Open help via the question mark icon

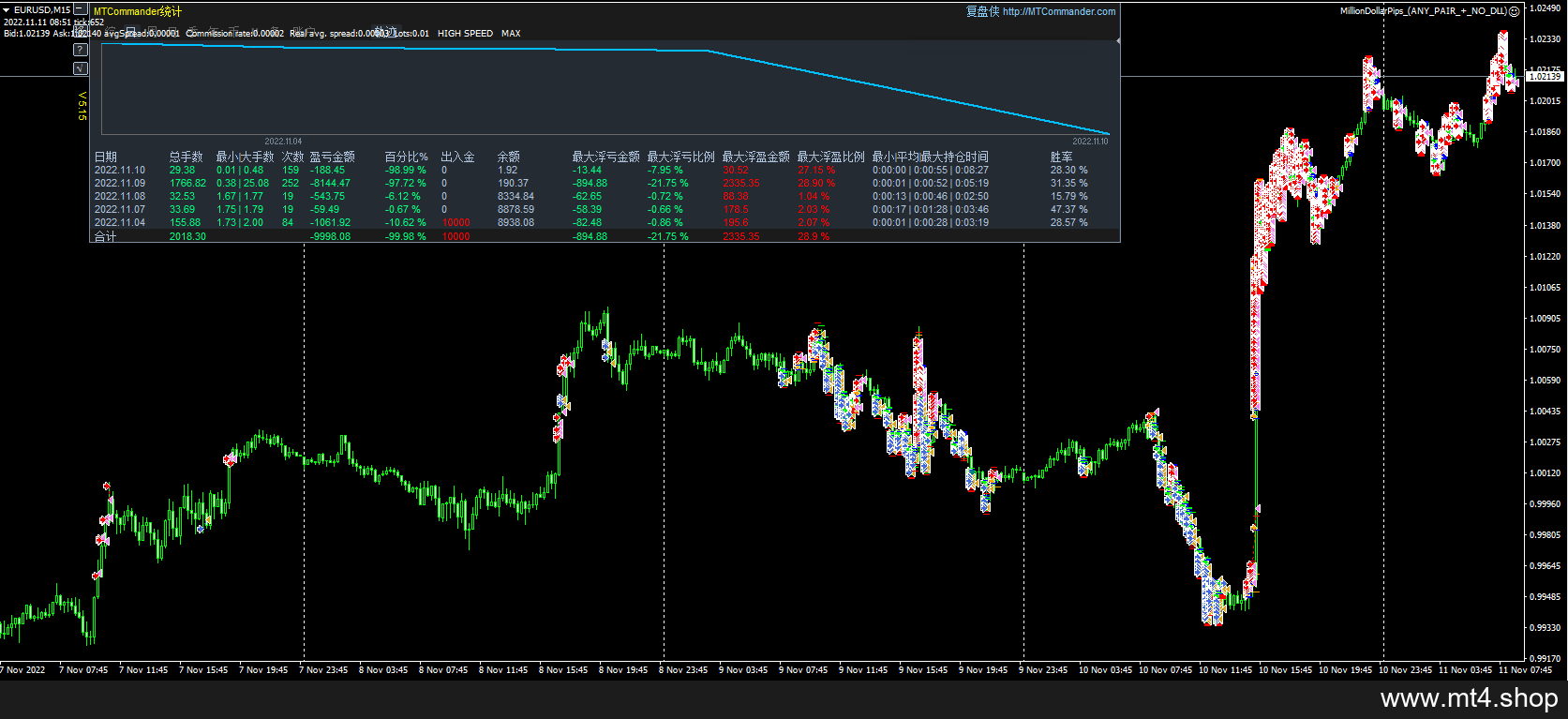click(81, 50)
